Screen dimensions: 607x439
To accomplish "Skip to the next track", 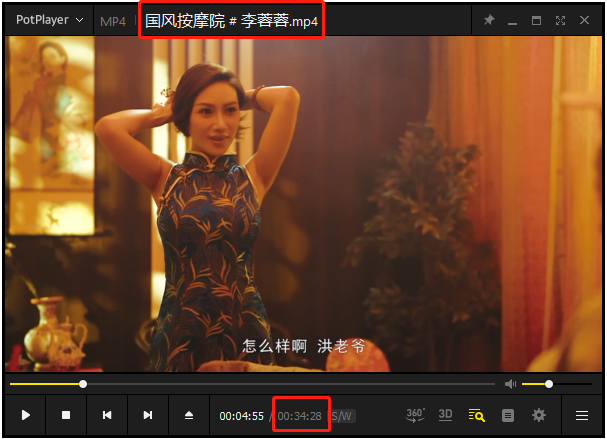I will point(148,415).
